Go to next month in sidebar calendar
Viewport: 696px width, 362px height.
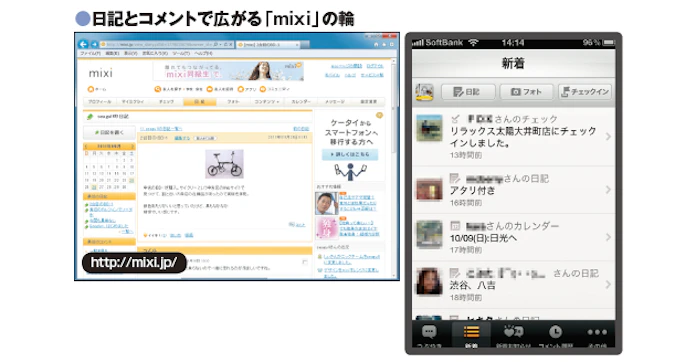tap(132, 146)
